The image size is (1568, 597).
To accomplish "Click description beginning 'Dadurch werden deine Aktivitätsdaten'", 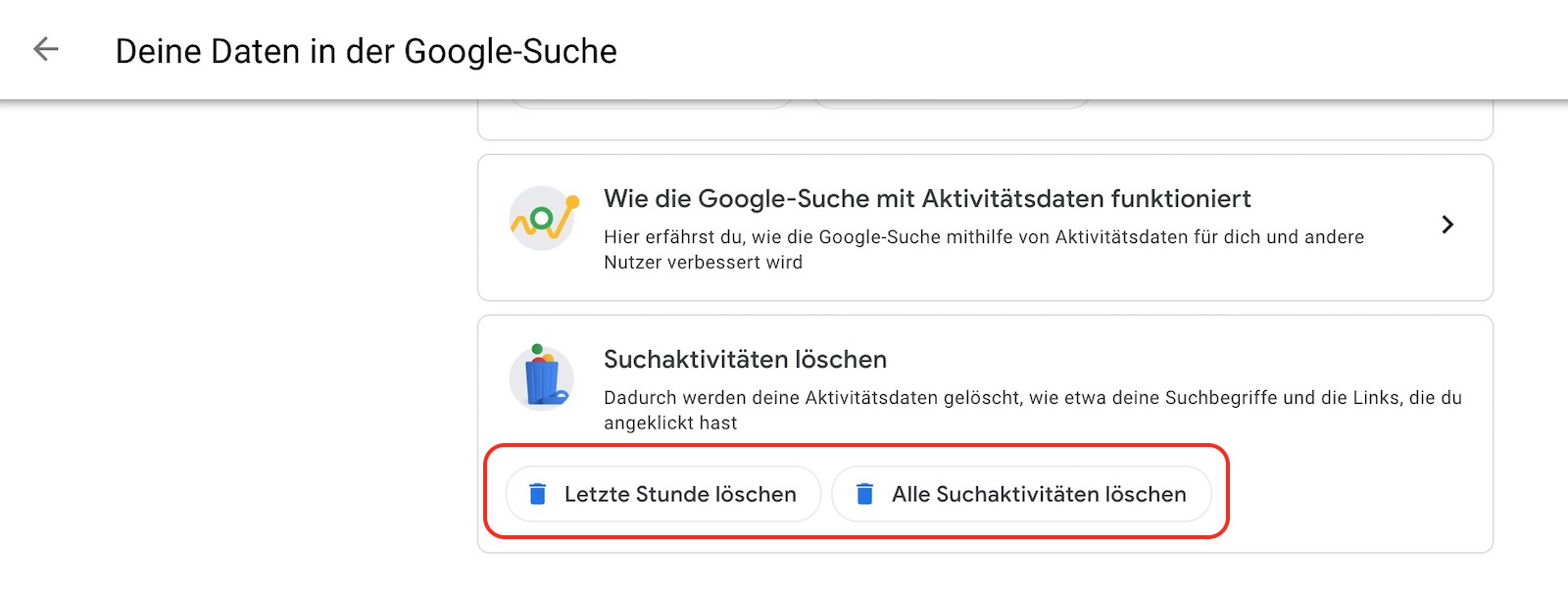I will 1033,410.
